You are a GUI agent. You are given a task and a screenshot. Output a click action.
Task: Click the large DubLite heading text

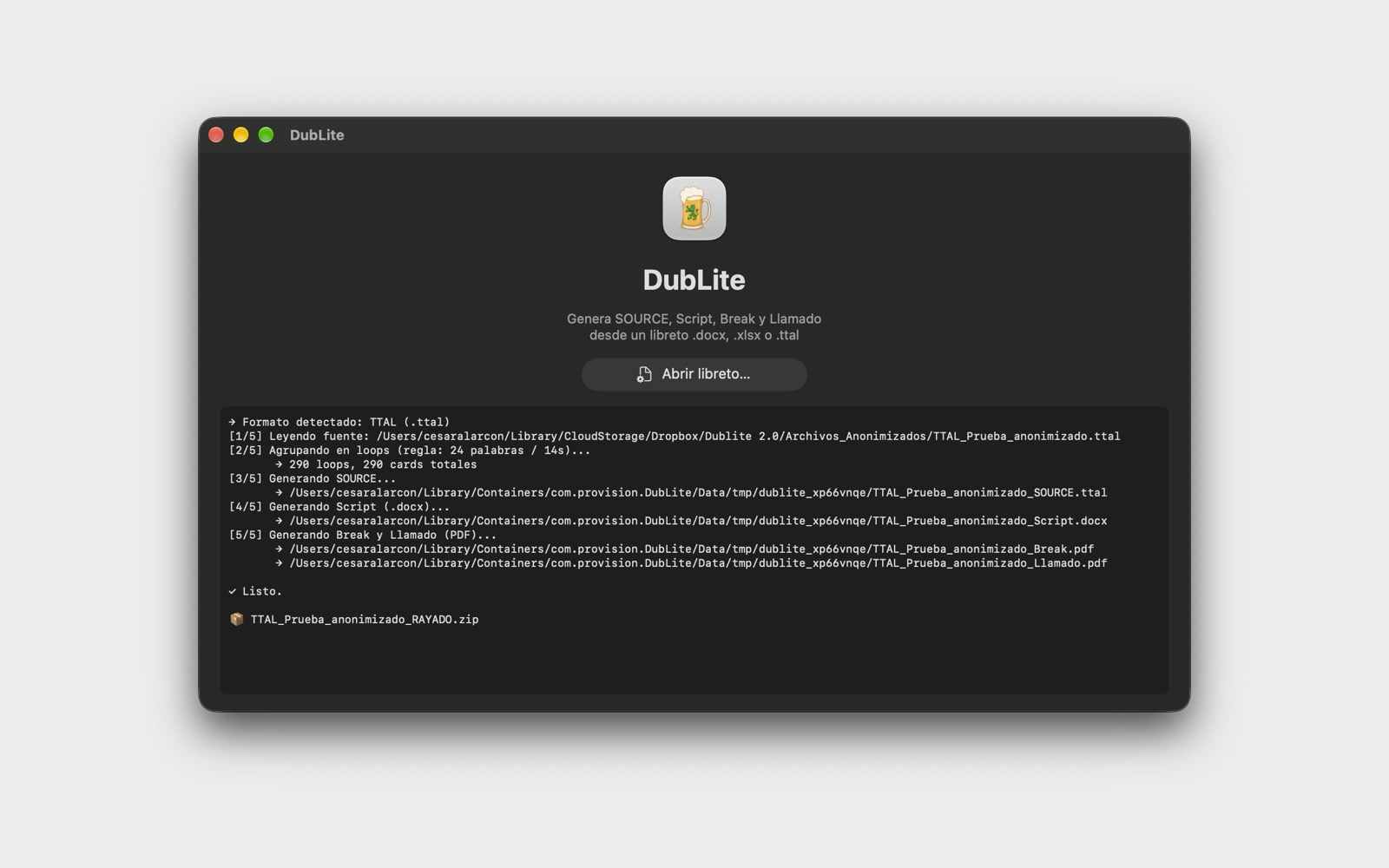pos(694,279)
